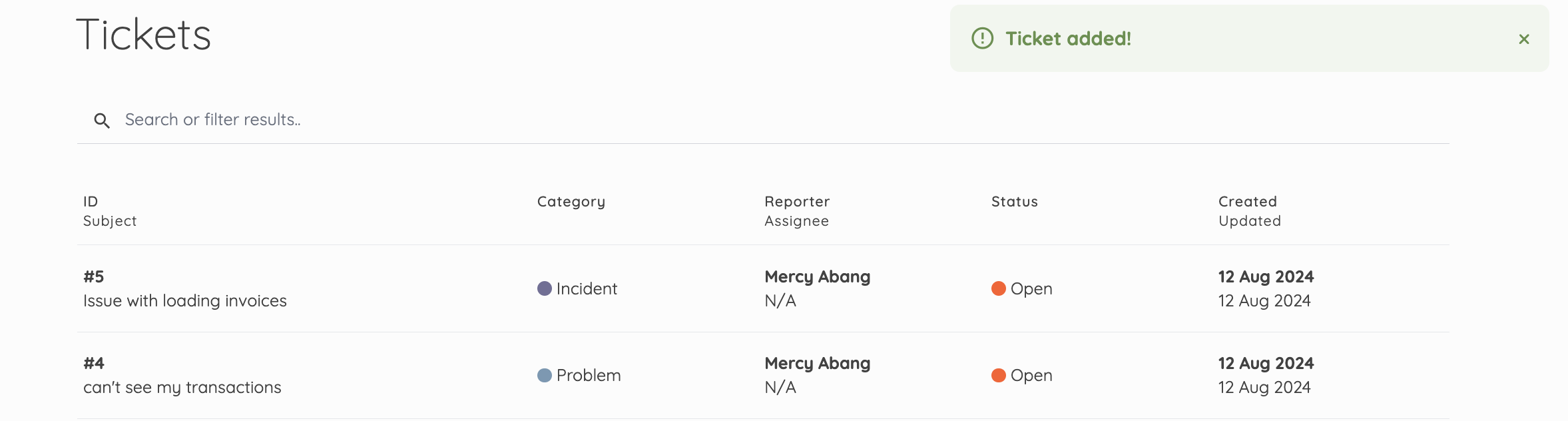The width and height of the screenshot is (1568, 421).
Task: Click the Ticket added! message text
Action: point(1068,39)
